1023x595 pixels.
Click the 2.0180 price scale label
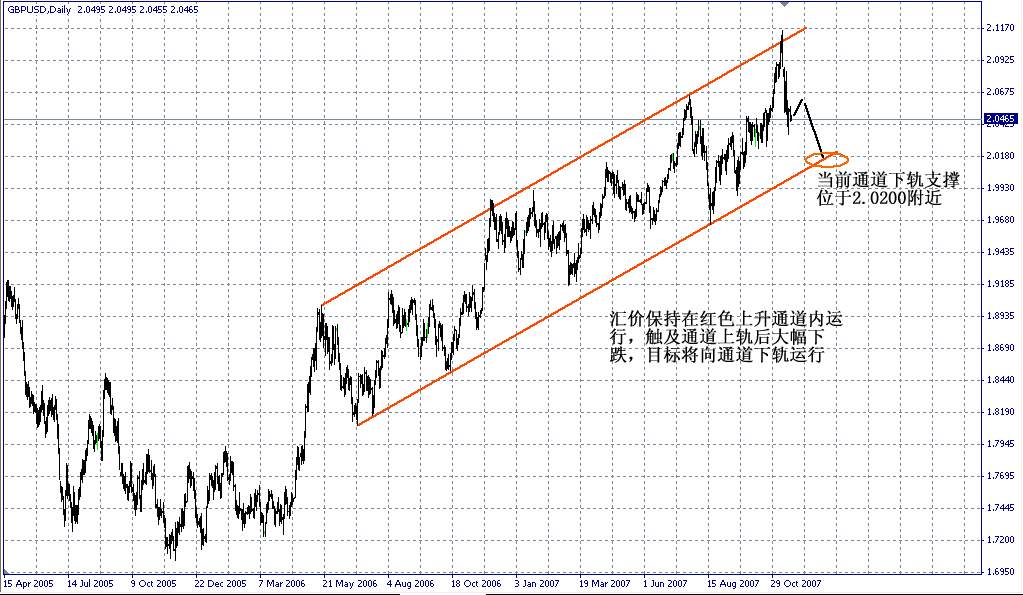point(1000,156)
